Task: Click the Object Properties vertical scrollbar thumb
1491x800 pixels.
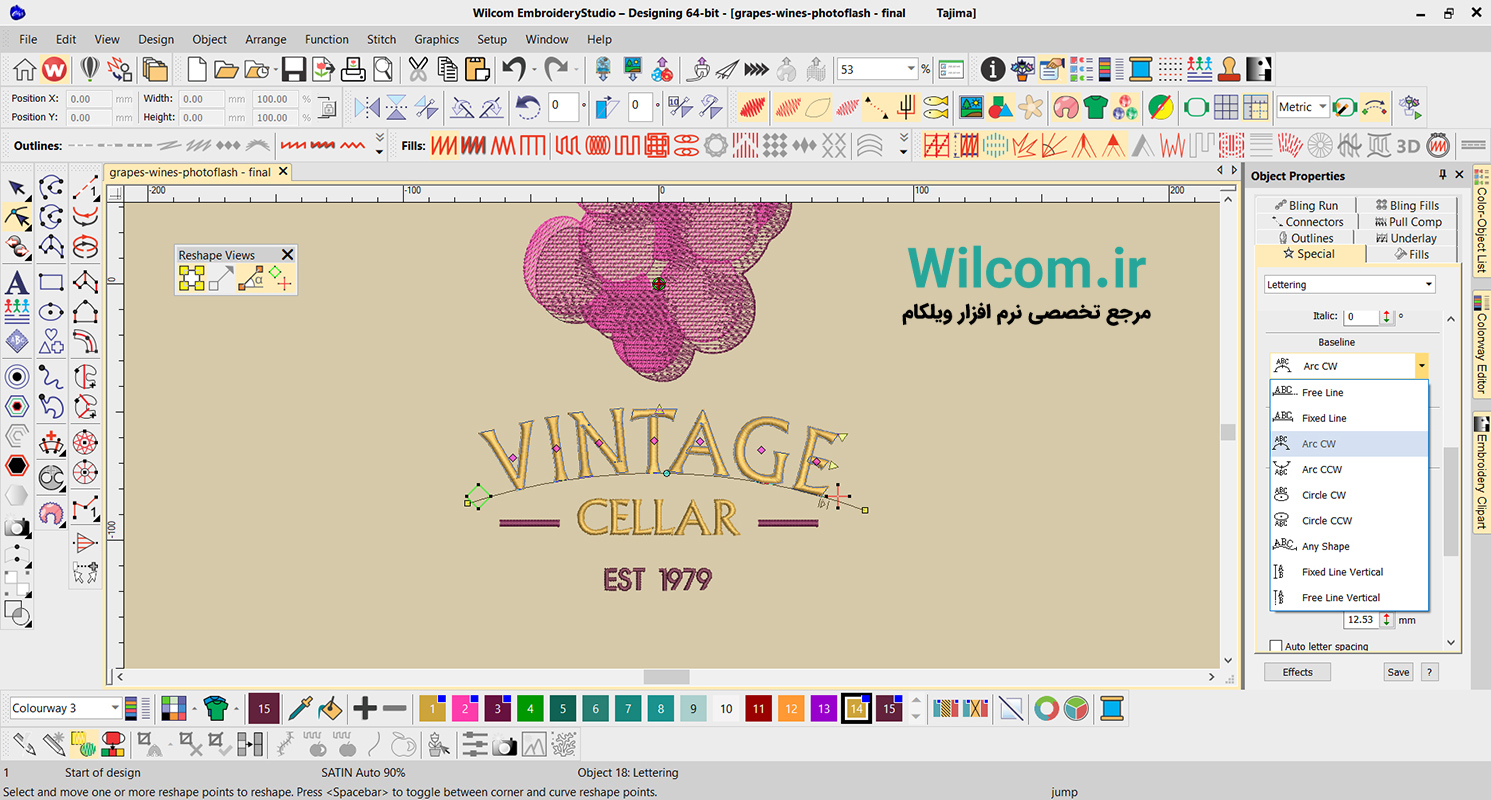Action: click(1449, 501)
